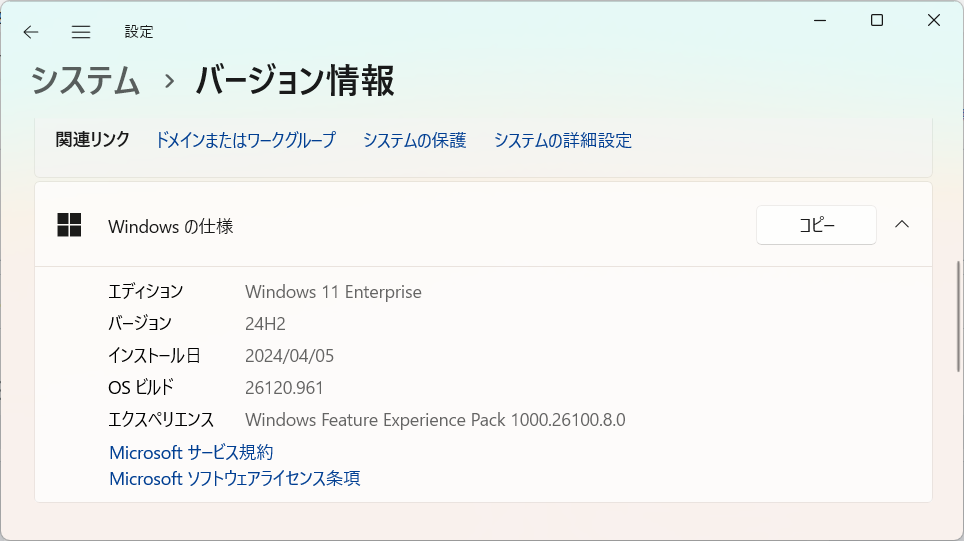This screenshot has height=541, width=964.
Task: Click the インストール日 label
Action: pos(154,355)
